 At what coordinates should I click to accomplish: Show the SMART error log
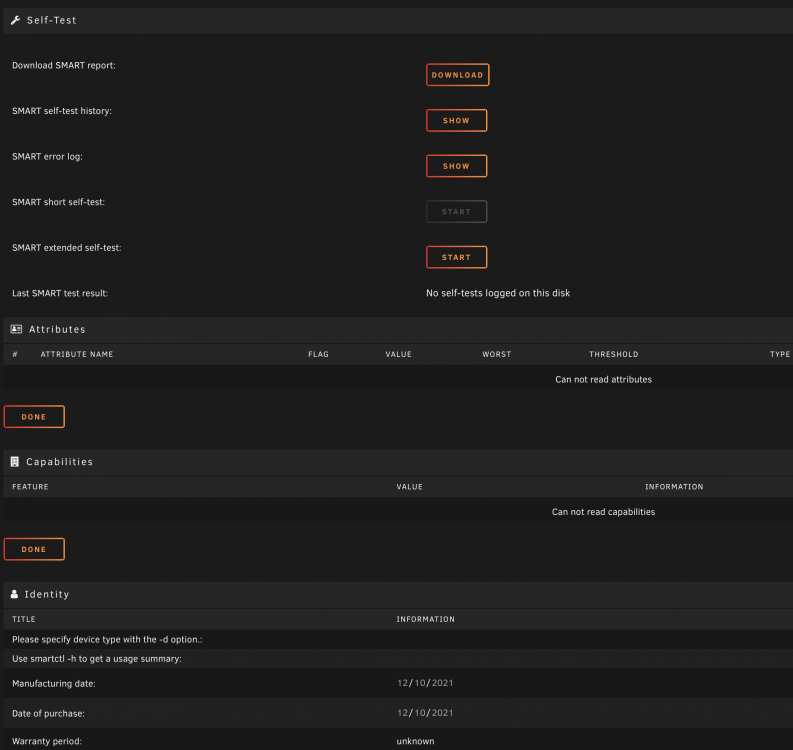tap(456, 166)
